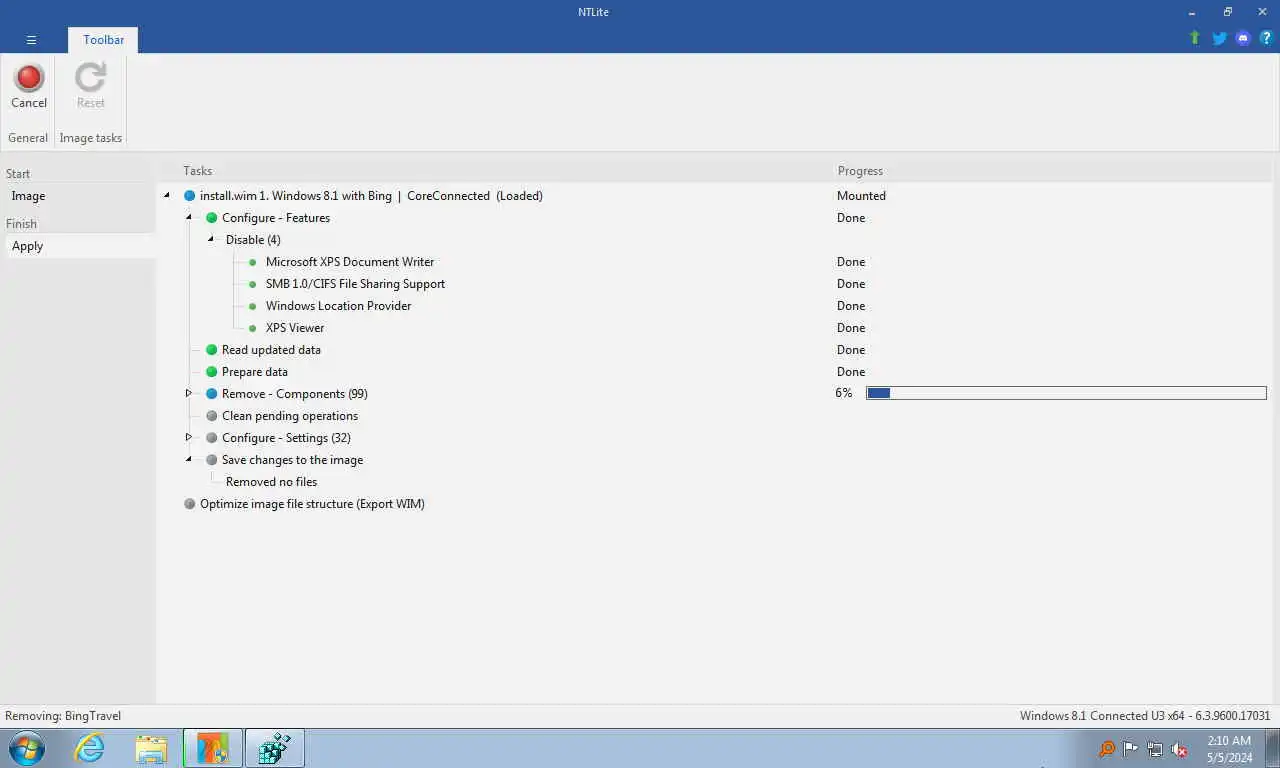The width and height of the screenshot is (1280, 768).
Task: Open the hamburger application menu
Action: click(31, 40)
